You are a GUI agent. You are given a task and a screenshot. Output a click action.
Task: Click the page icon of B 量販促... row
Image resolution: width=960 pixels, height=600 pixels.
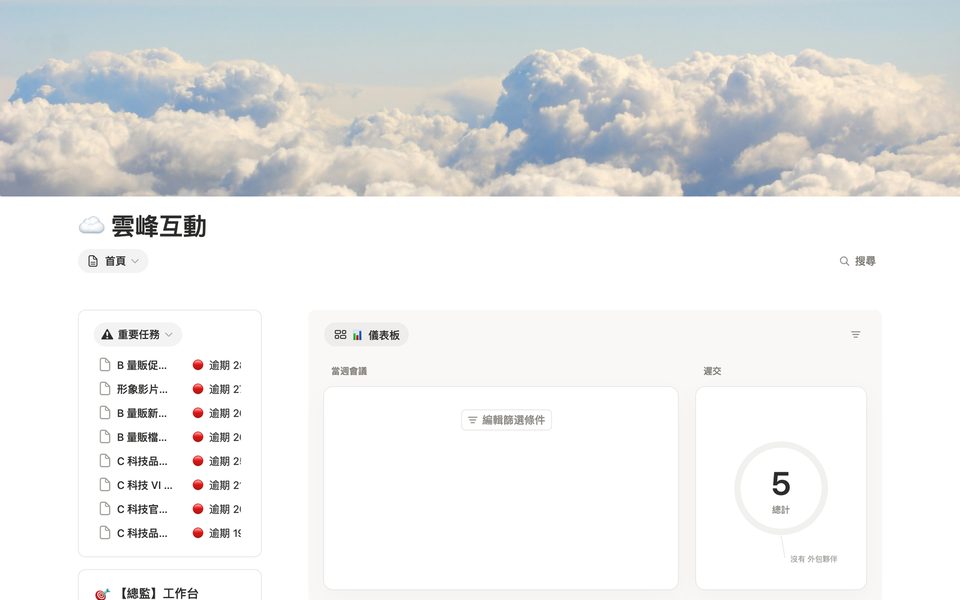(x=105, y=365)
